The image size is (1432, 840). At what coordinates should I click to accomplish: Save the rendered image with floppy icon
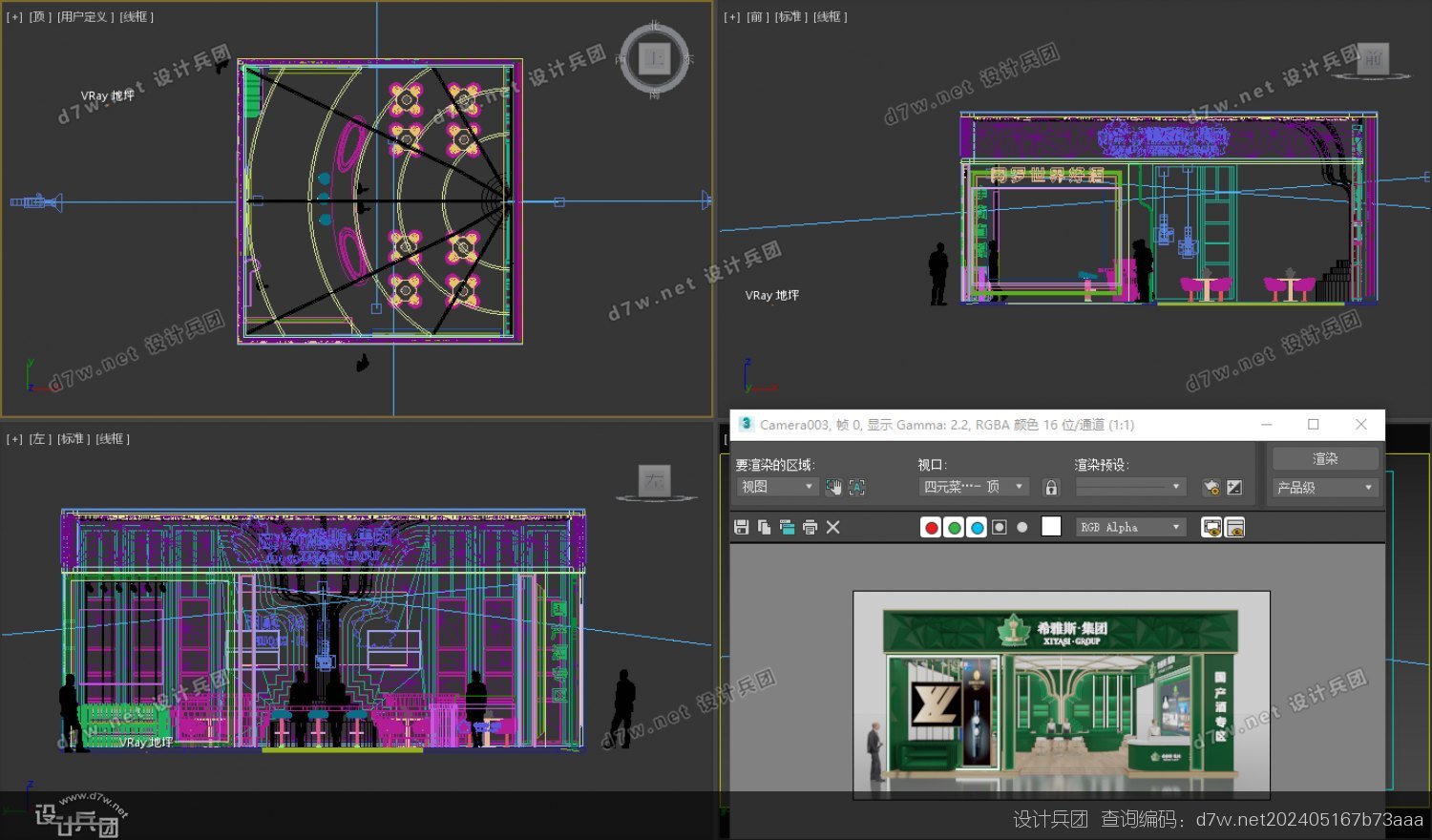741,527
